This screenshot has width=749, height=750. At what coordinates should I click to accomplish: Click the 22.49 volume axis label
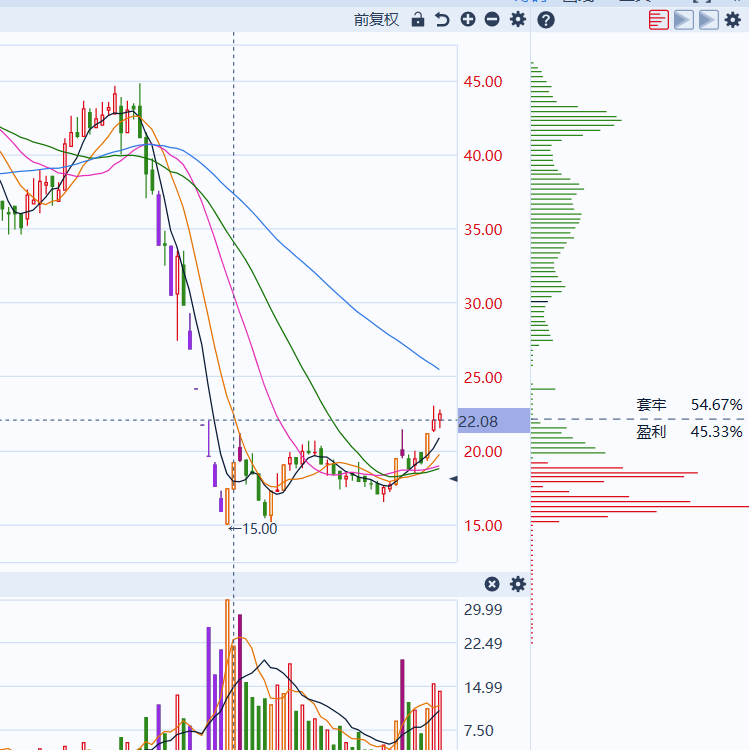click(x=483, y=644)
